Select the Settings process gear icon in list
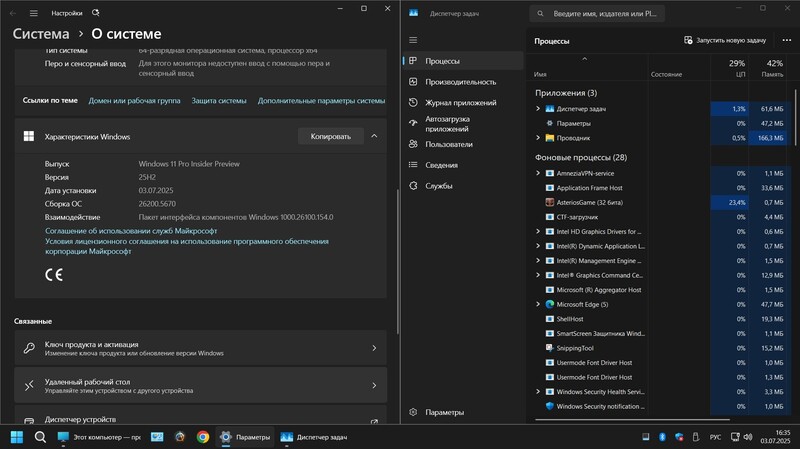The image size is (800, 449). pyautogui.click(x=549, y=123)
